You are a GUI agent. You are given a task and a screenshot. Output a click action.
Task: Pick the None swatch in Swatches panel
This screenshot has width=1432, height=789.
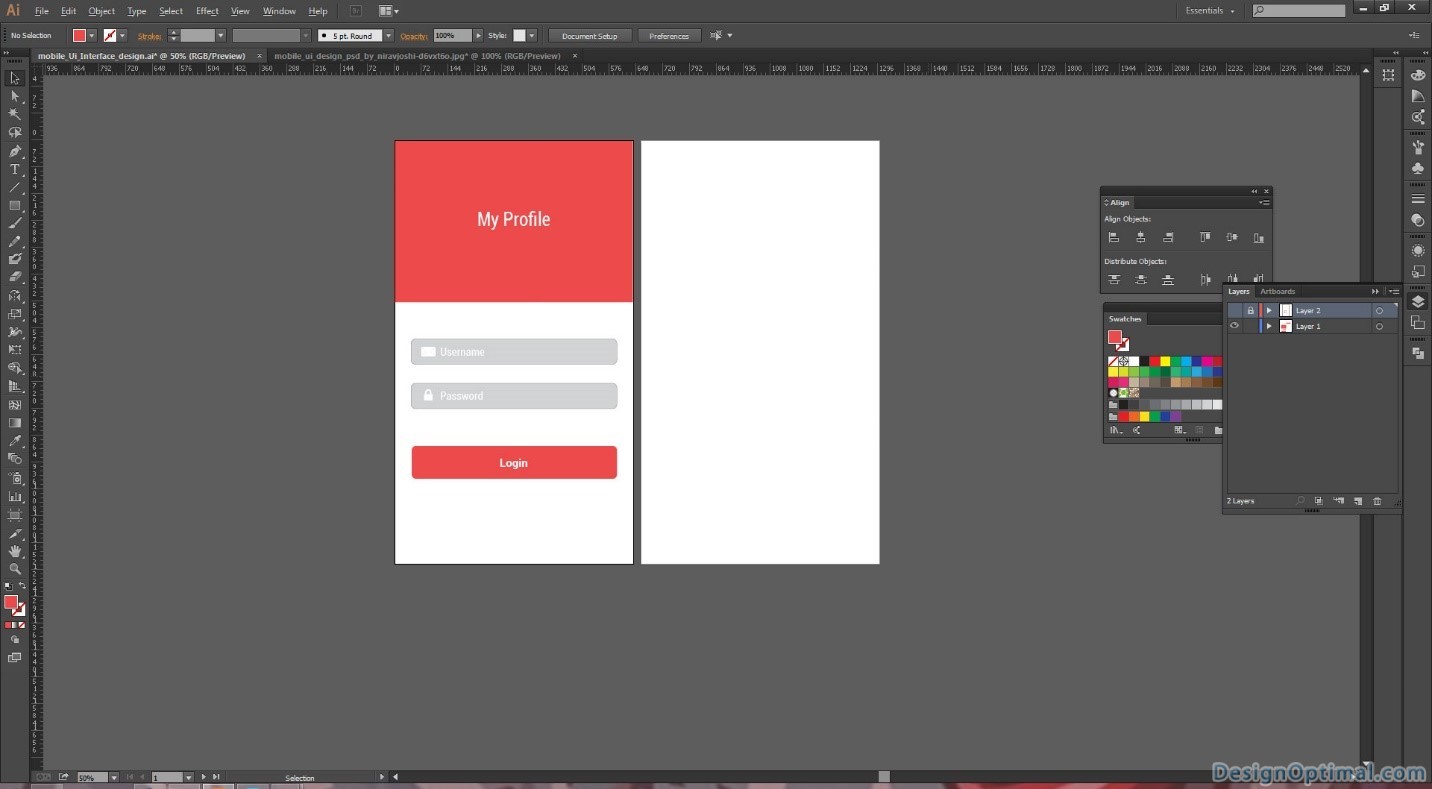(1113, 361)
